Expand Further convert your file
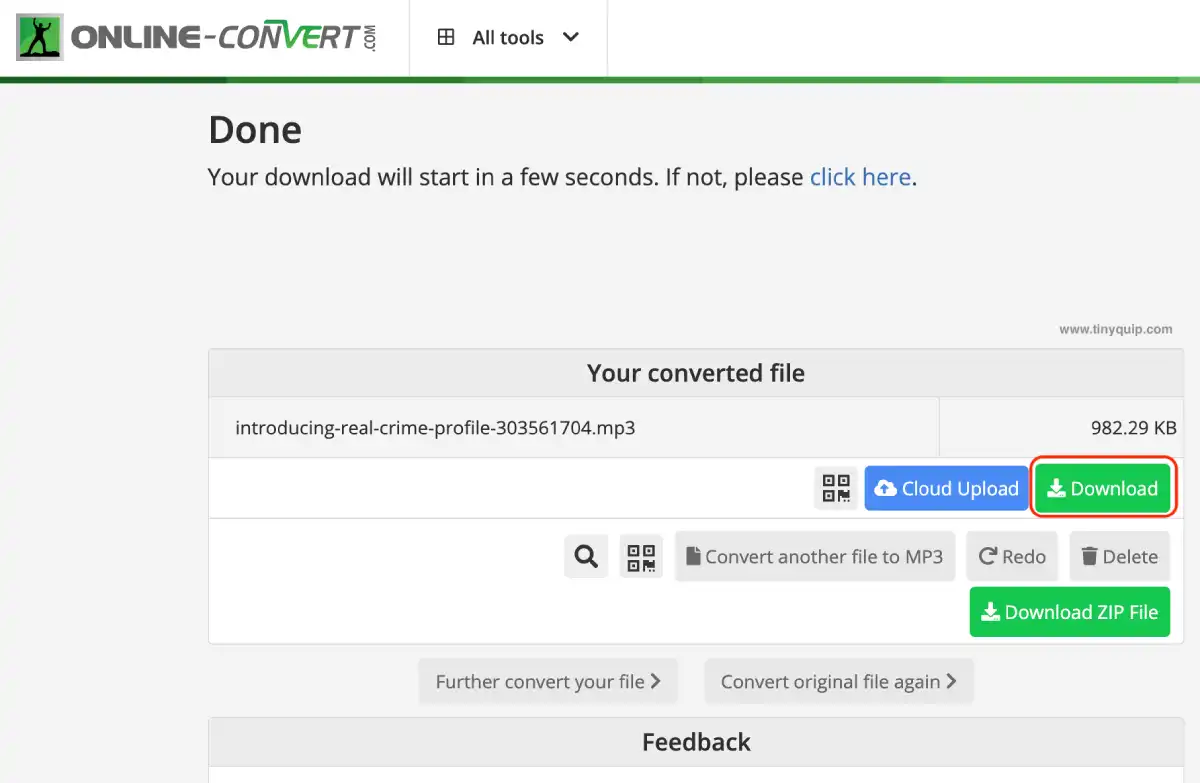1200x783 pixels. [x=548, y=680]
